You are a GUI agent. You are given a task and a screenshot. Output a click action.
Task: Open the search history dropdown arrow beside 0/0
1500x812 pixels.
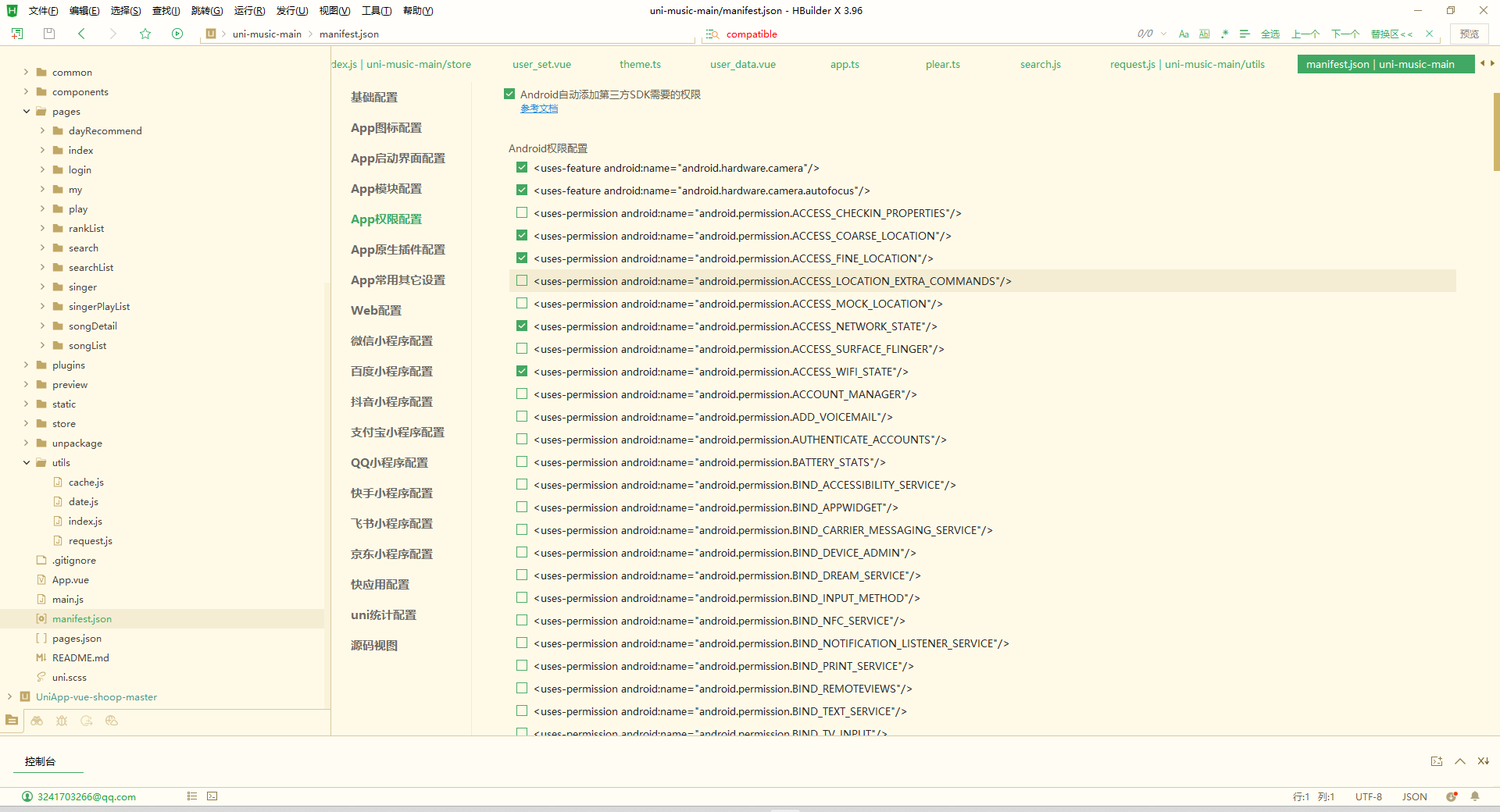[1164, 34]
